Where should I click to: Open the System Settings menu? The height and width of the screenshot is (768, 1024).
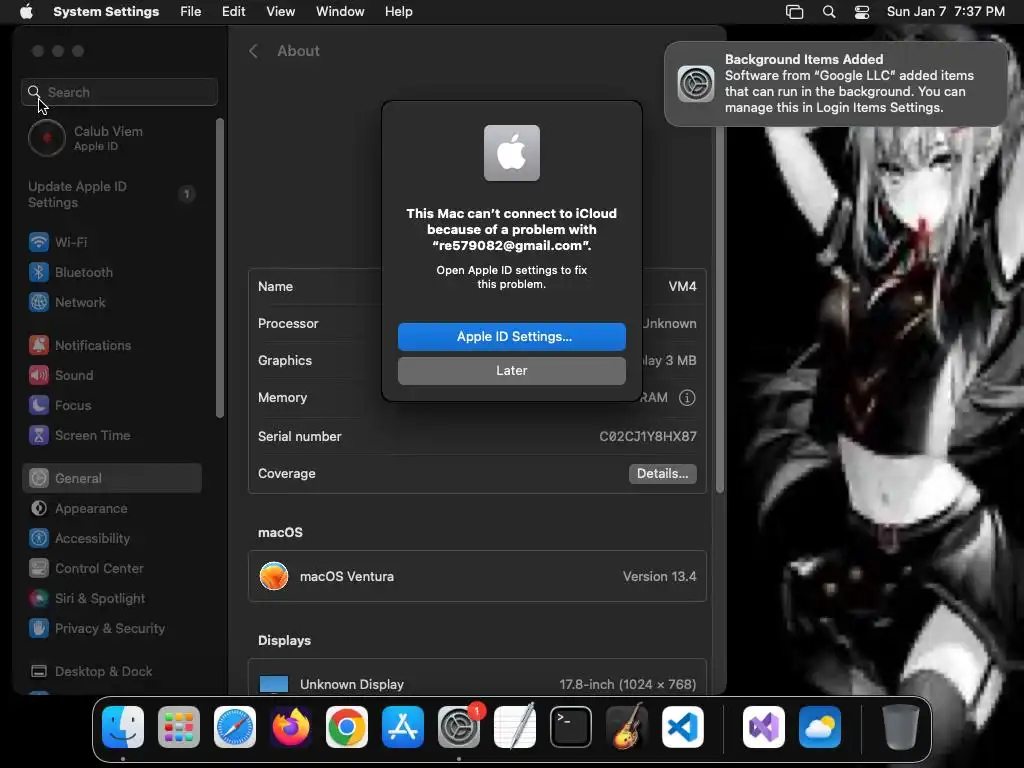tap(106, 12)
